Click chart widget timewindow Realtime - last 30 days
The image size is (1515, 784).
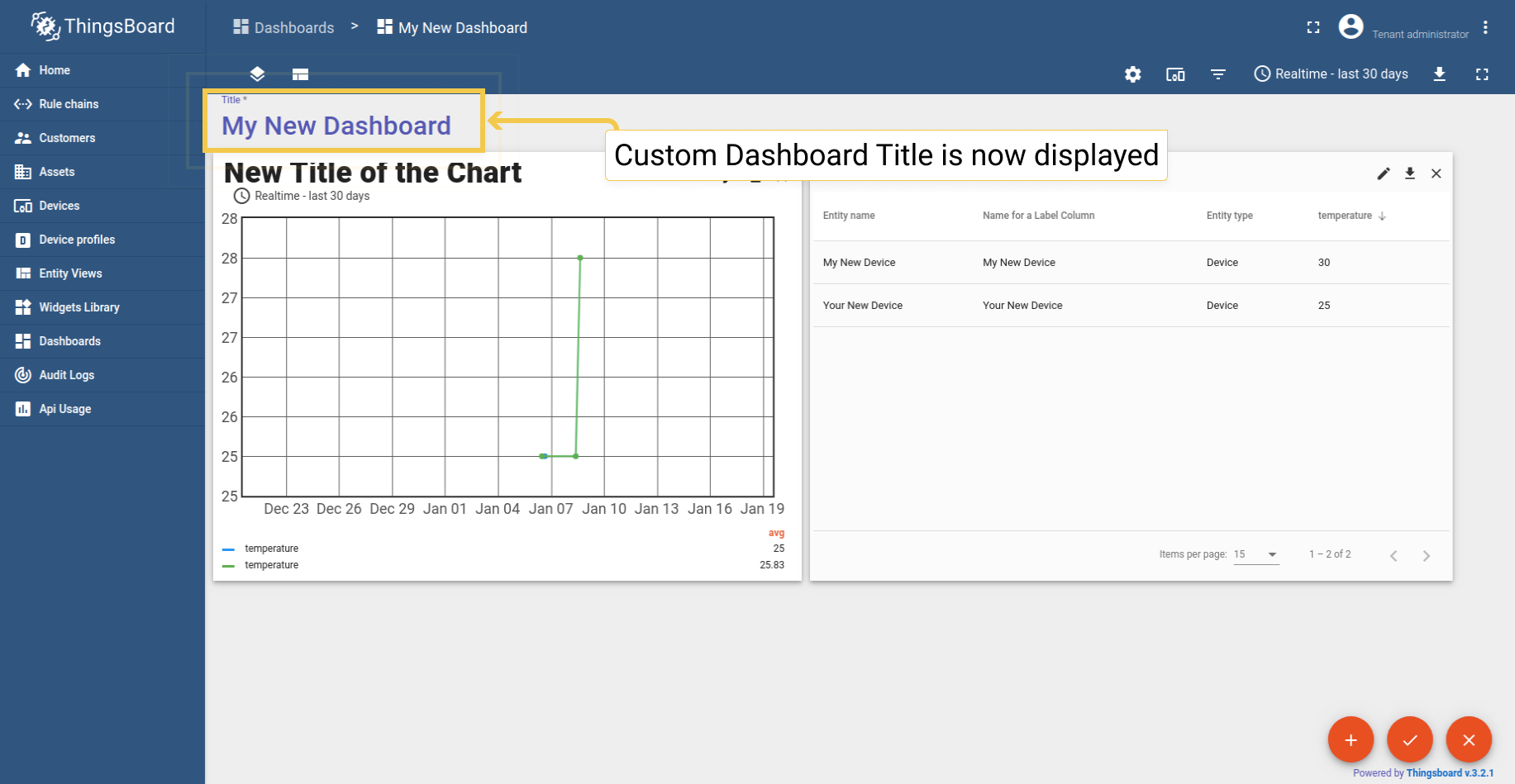(x=302, y=196)
